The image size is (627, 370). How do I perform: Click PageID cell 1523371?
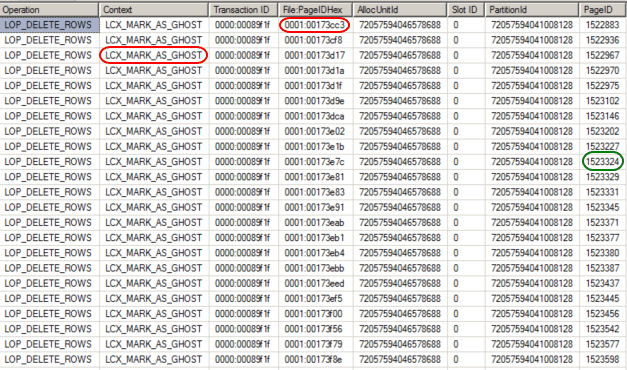(603, 222)
